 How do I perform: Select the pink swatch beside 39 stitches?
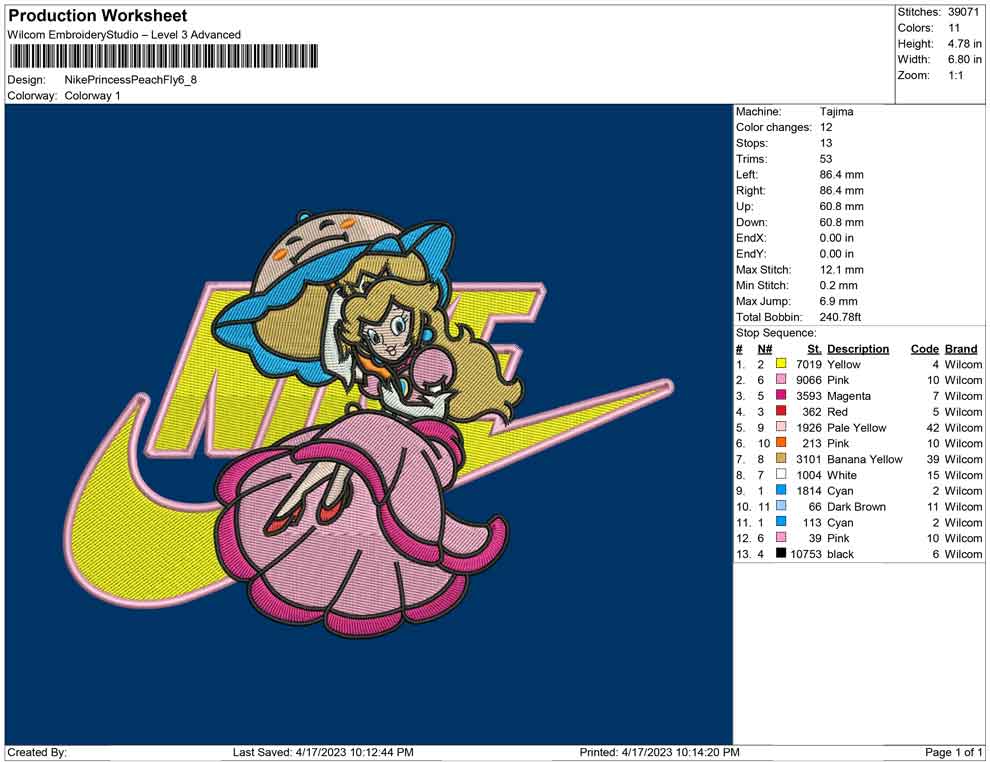tap(781, 537)
